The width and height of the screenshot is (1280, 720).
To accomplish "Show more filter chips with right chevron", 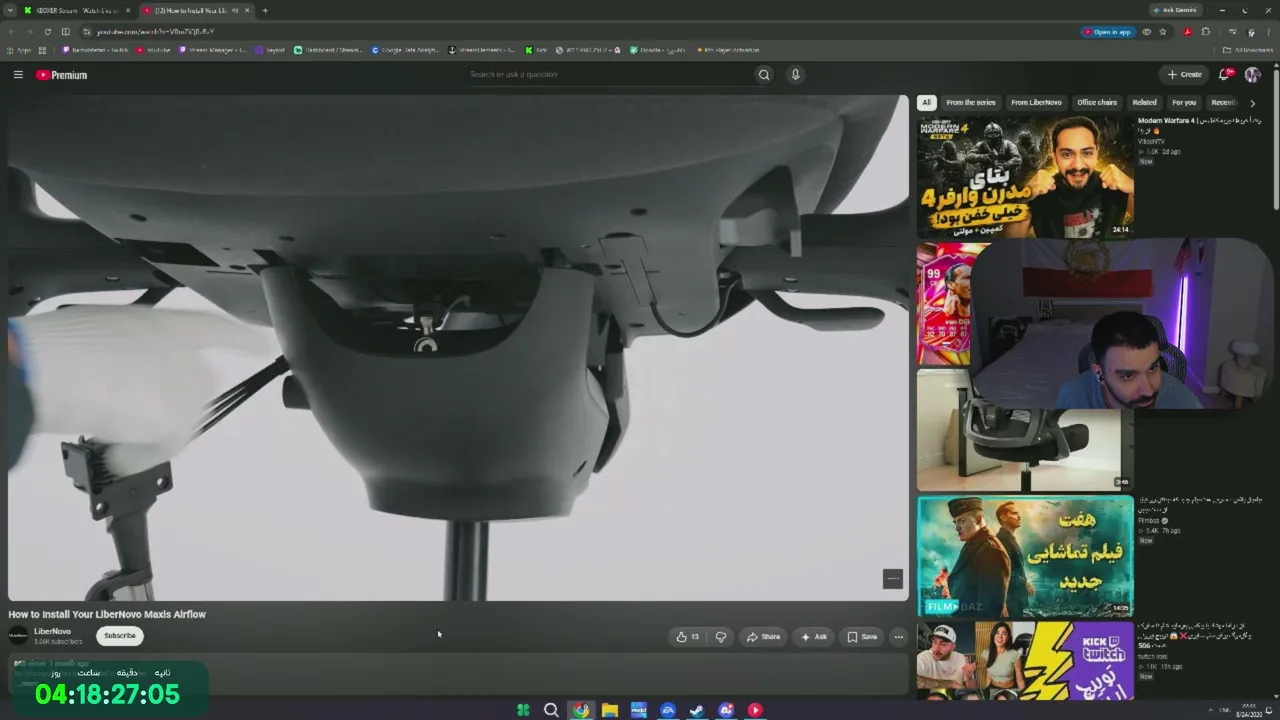I will [x=1252, y=103].
